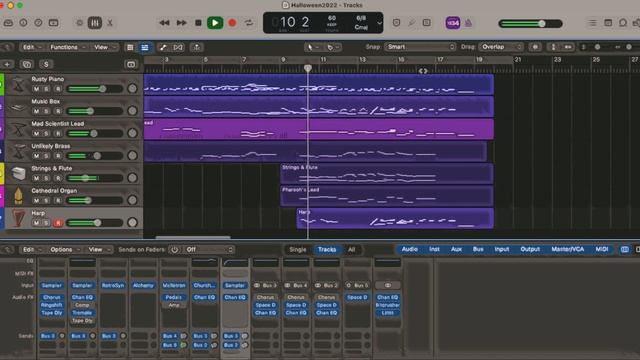Click the Play button in transport

(215, 23)
